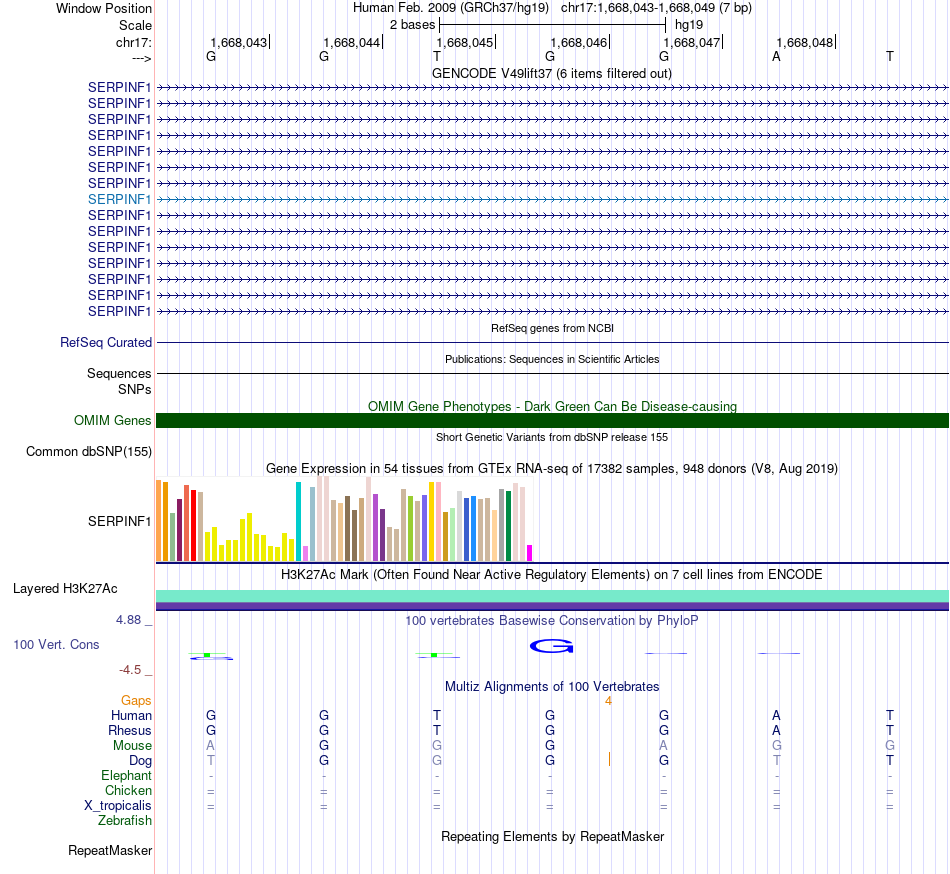950x874 pixels.
Task: Click the 4.88 PhyloP upper scale value
Action: [128, 620]
